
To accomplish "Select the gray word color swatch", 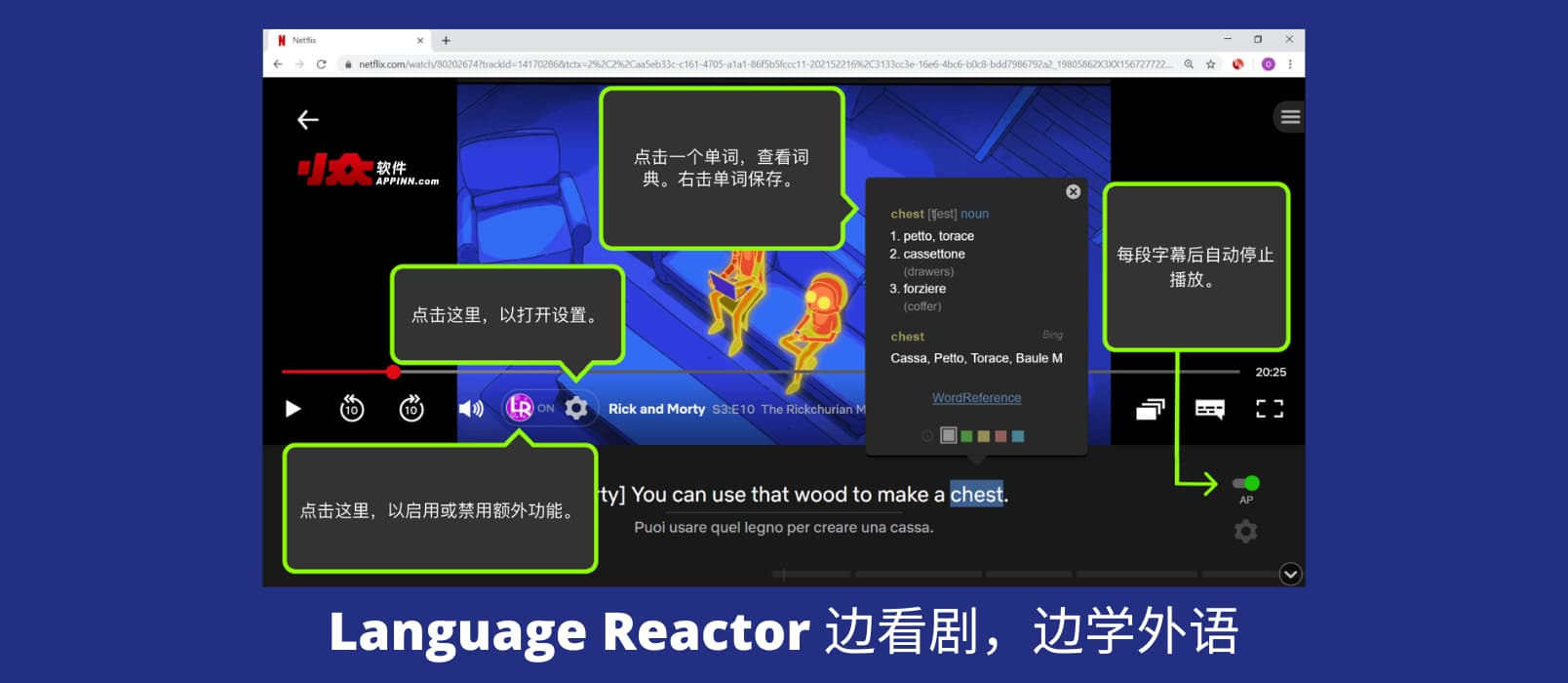I will [x=948, y=435].
